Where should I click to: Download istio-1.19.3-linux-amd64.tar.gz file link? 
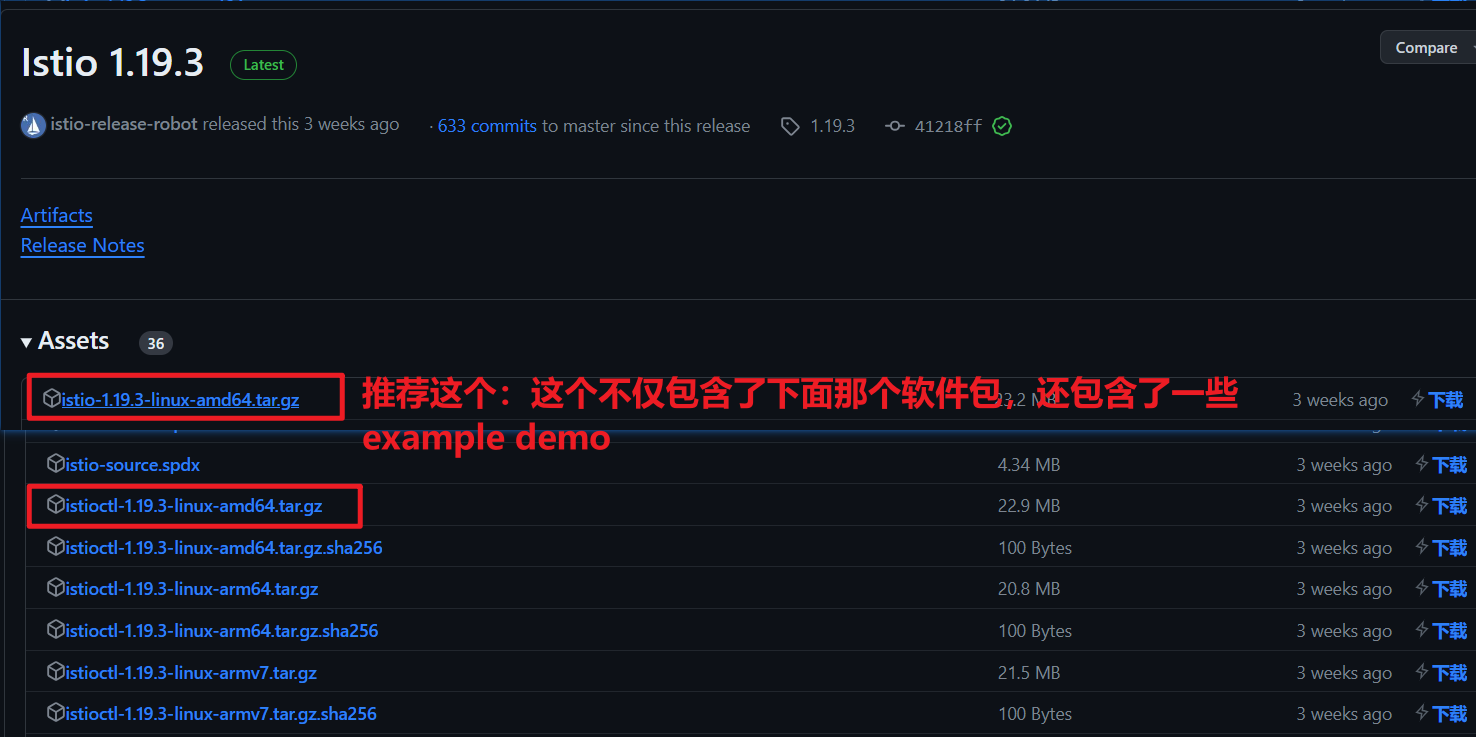click(180, 400)
